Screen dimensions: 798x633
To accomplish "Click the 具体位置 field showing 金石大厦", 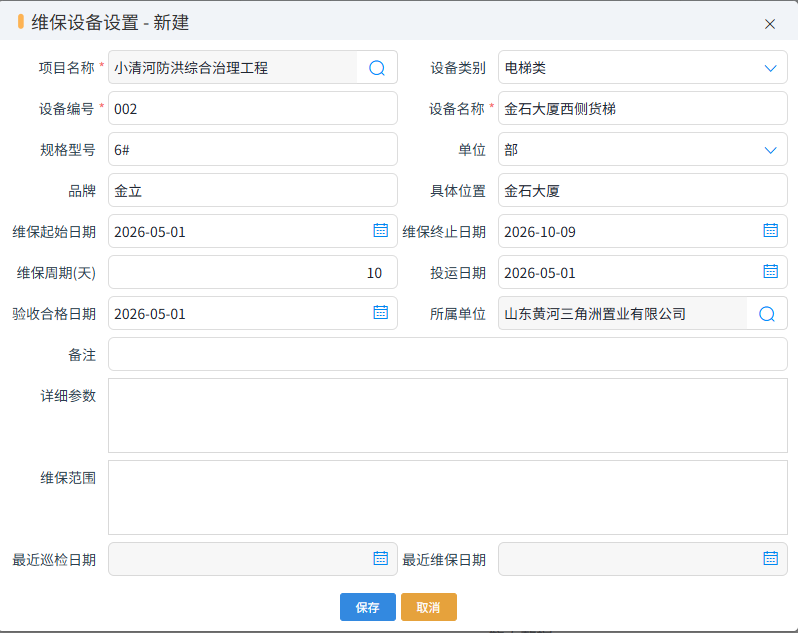I will coord(642,190).
